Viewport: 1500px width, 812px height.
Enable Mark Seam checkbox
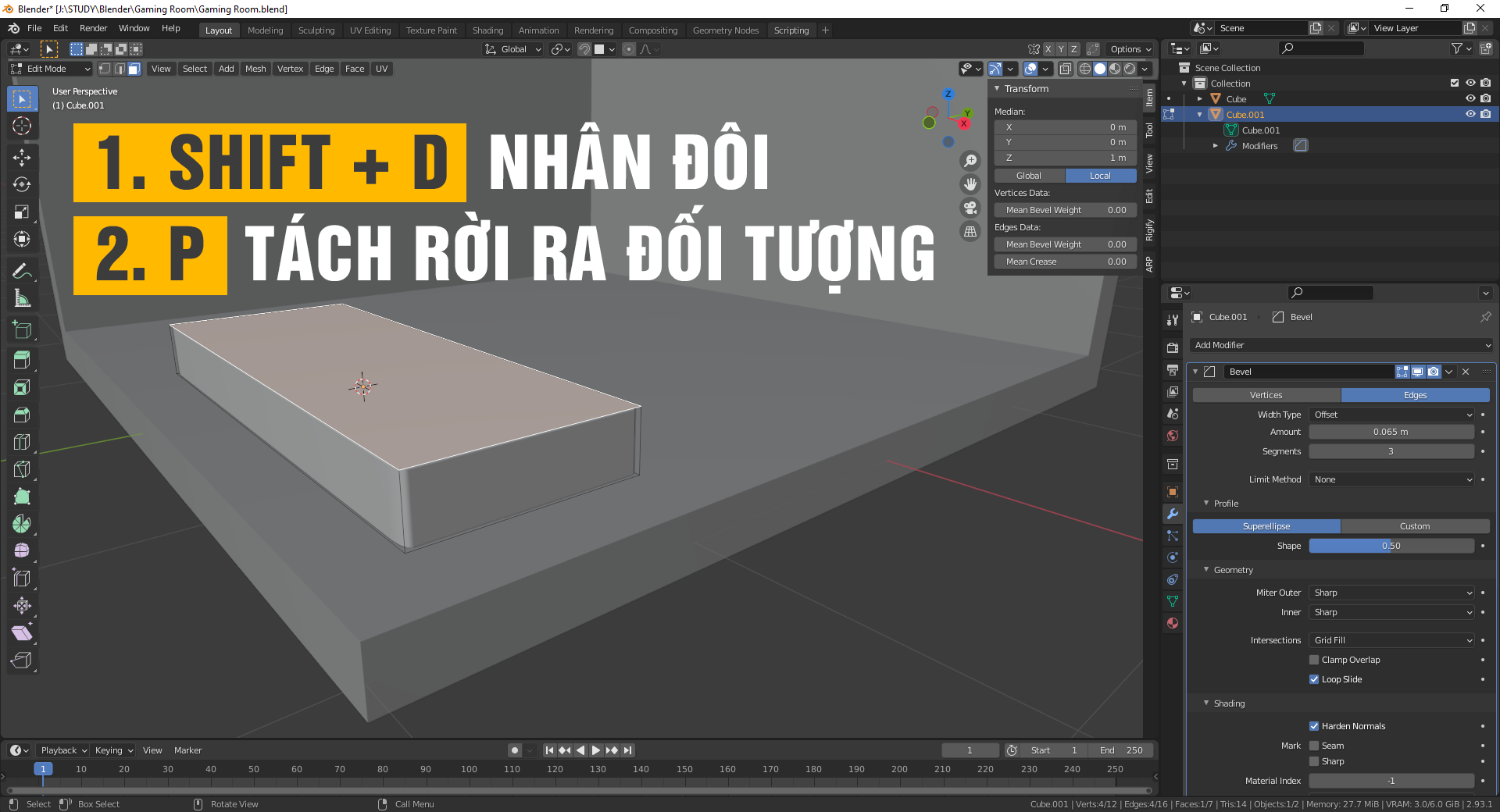pos(1314,746)
